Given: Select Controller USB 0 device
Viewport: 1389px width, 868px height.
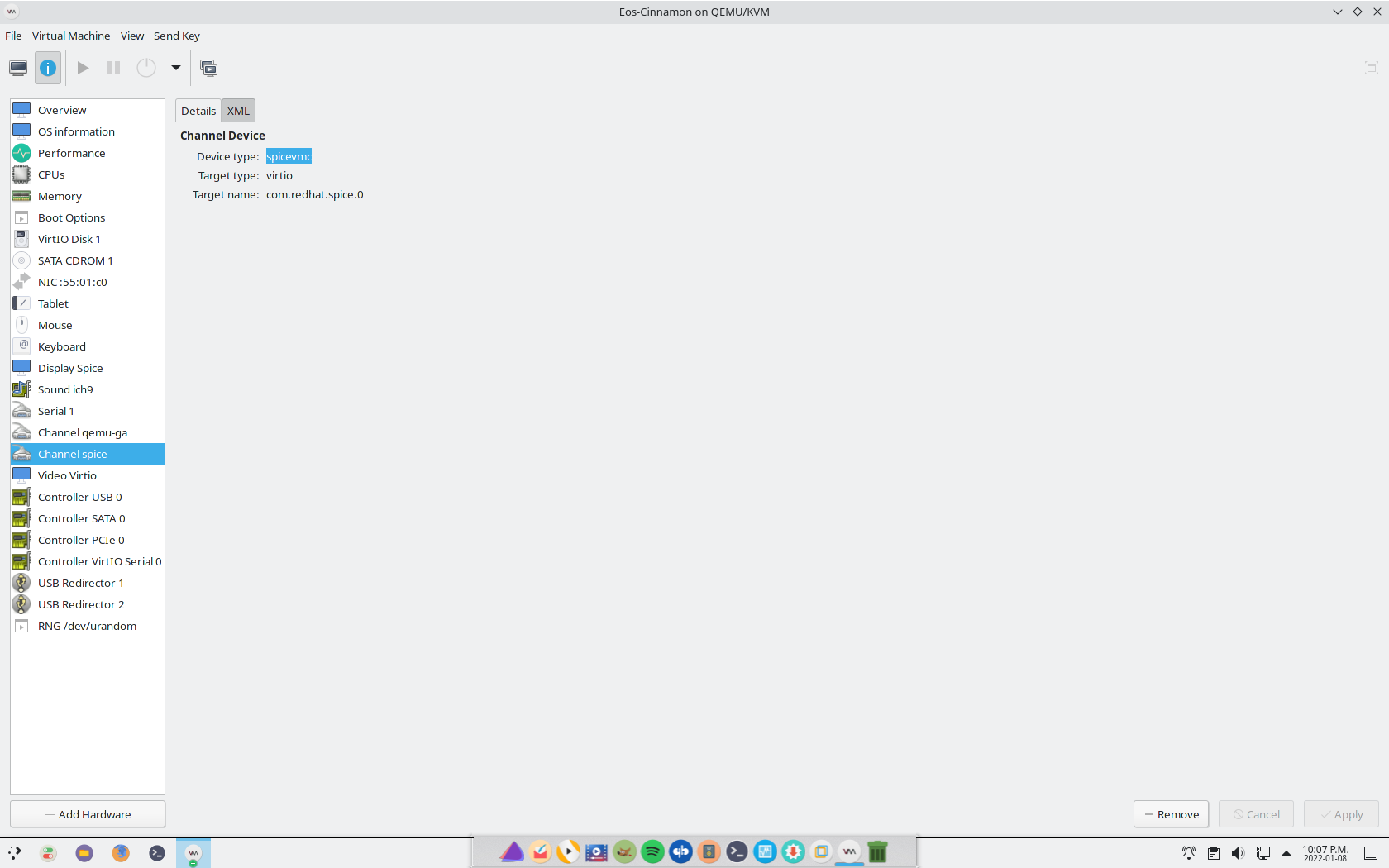Looking at the screenshot, I should pyautogui.click(x=79, y=497).
